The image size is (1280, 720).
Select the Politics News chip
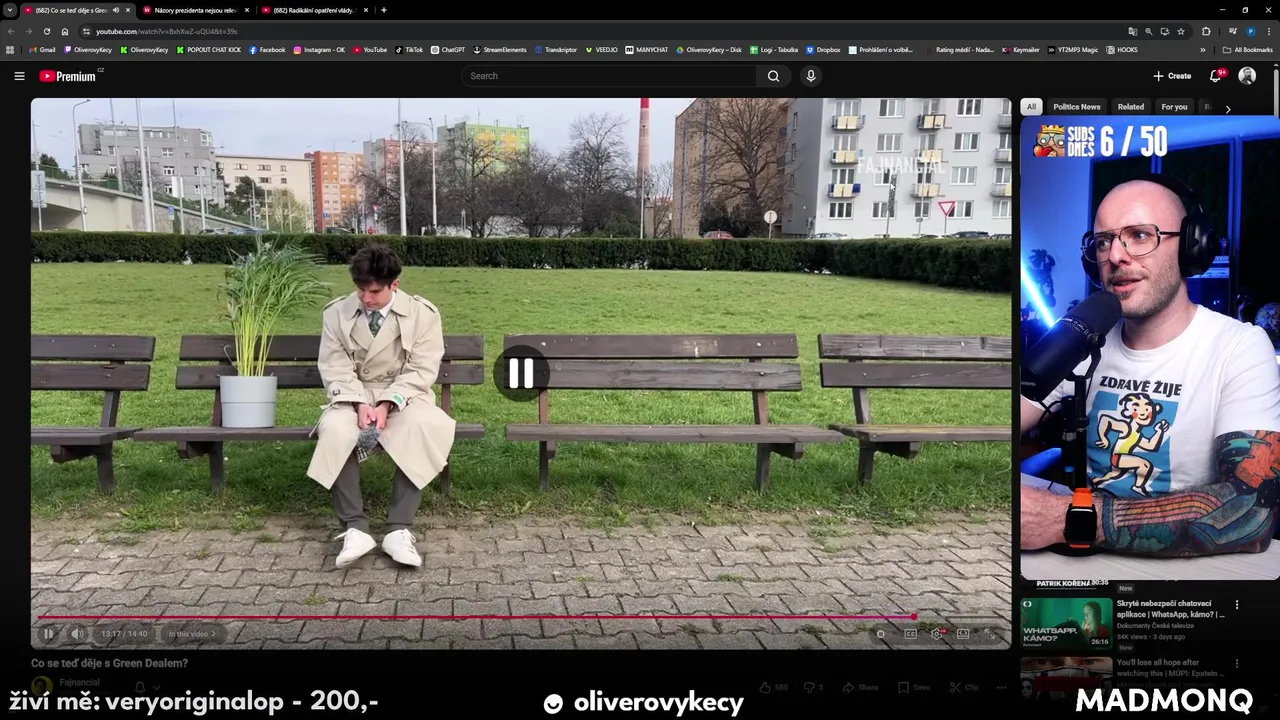coord(1076,107)
